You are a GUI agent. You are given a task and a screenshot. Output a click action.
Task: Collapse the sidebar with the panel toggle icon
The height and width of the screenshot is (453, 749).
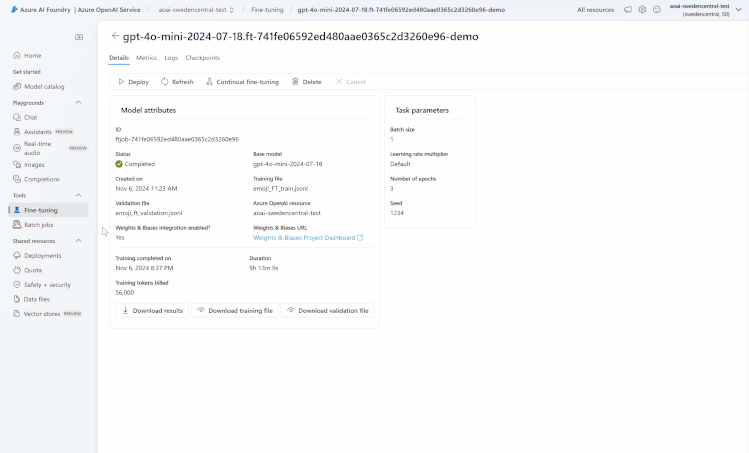coord(79,37)
